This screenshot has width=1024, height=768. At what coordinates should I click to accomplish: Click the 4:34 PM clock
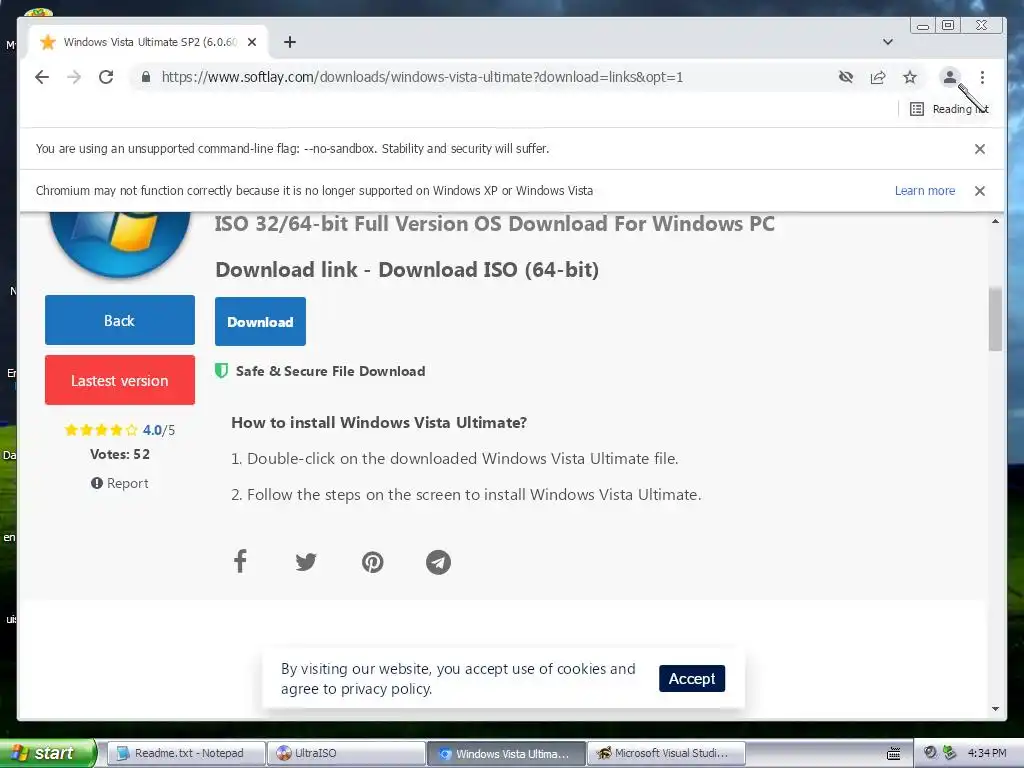(x=987, y=753)
